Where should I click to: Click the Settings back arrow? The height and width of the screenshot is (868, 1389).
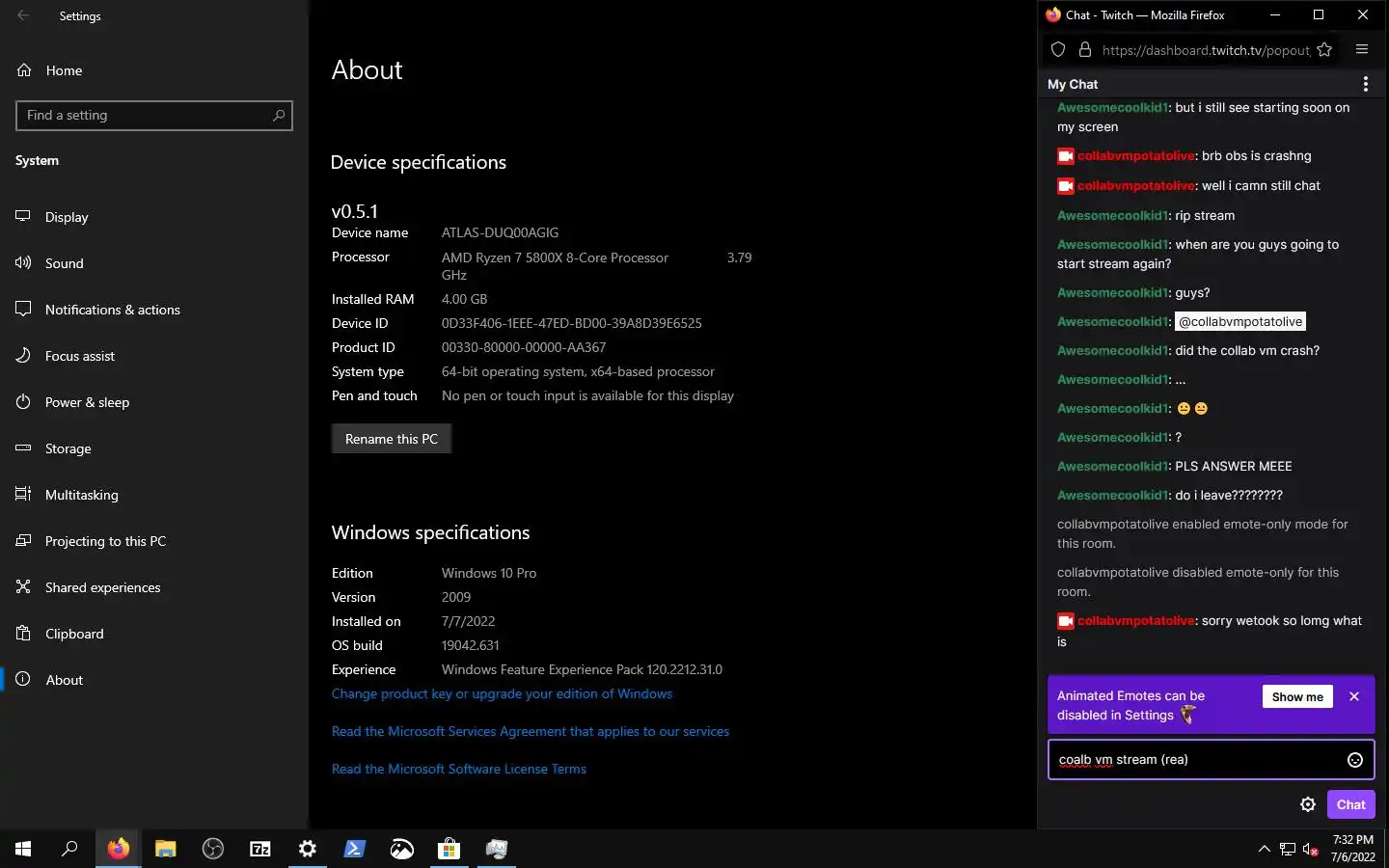pyautogui.click(x=23, y=15)
